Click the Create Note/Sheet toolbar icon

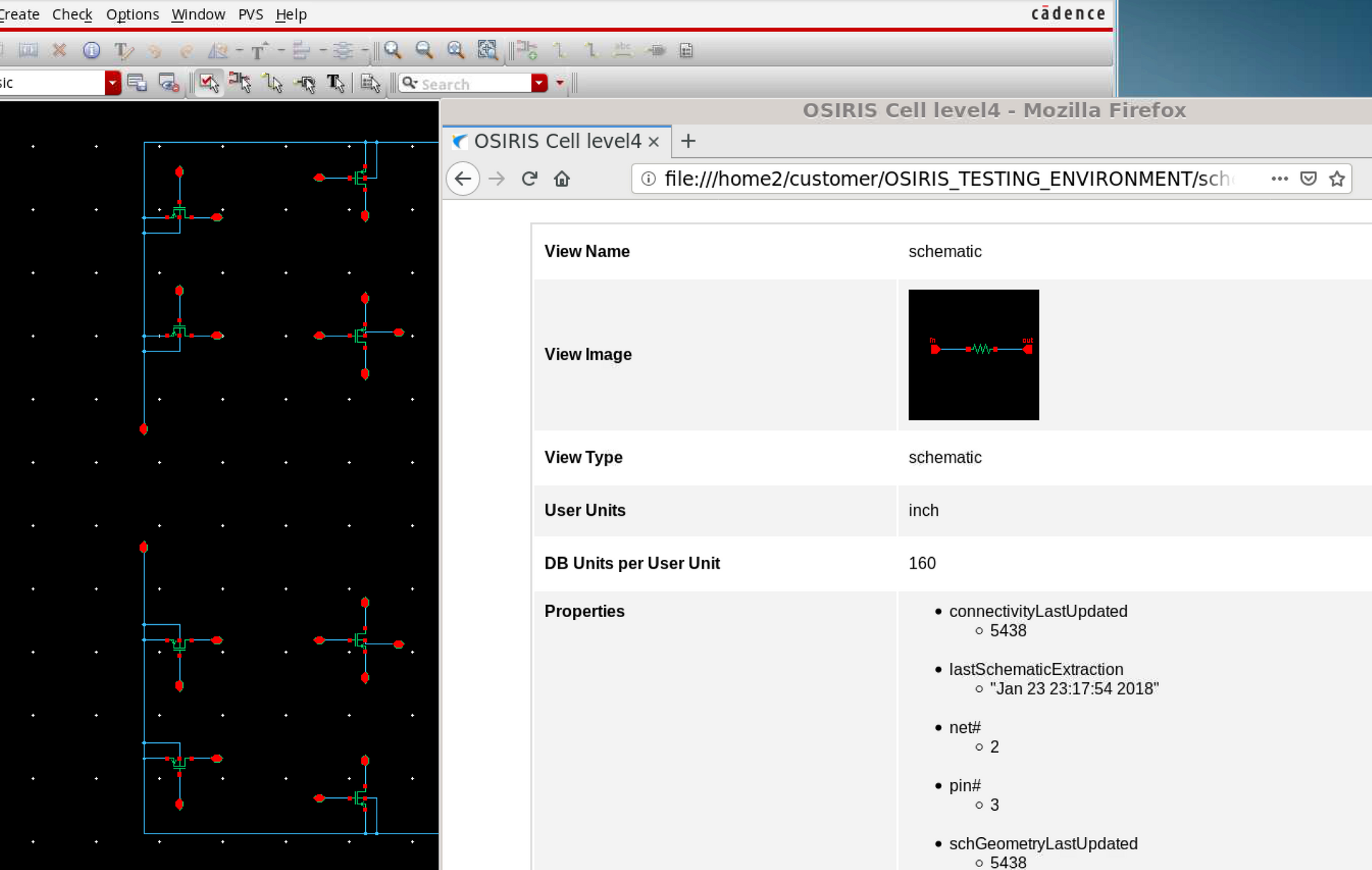[687, 50]
